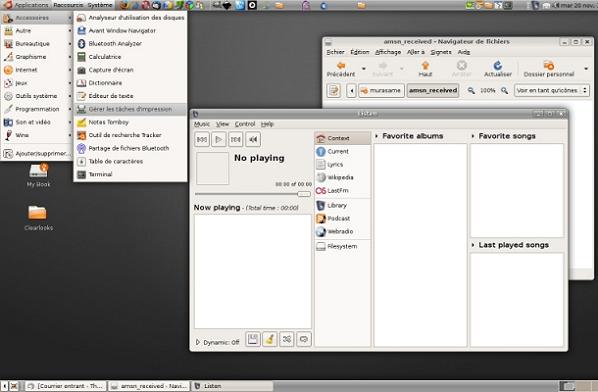598x392 pixels.
Task: Select LastFm in the Listen sidebar
Action: point(342,190)
